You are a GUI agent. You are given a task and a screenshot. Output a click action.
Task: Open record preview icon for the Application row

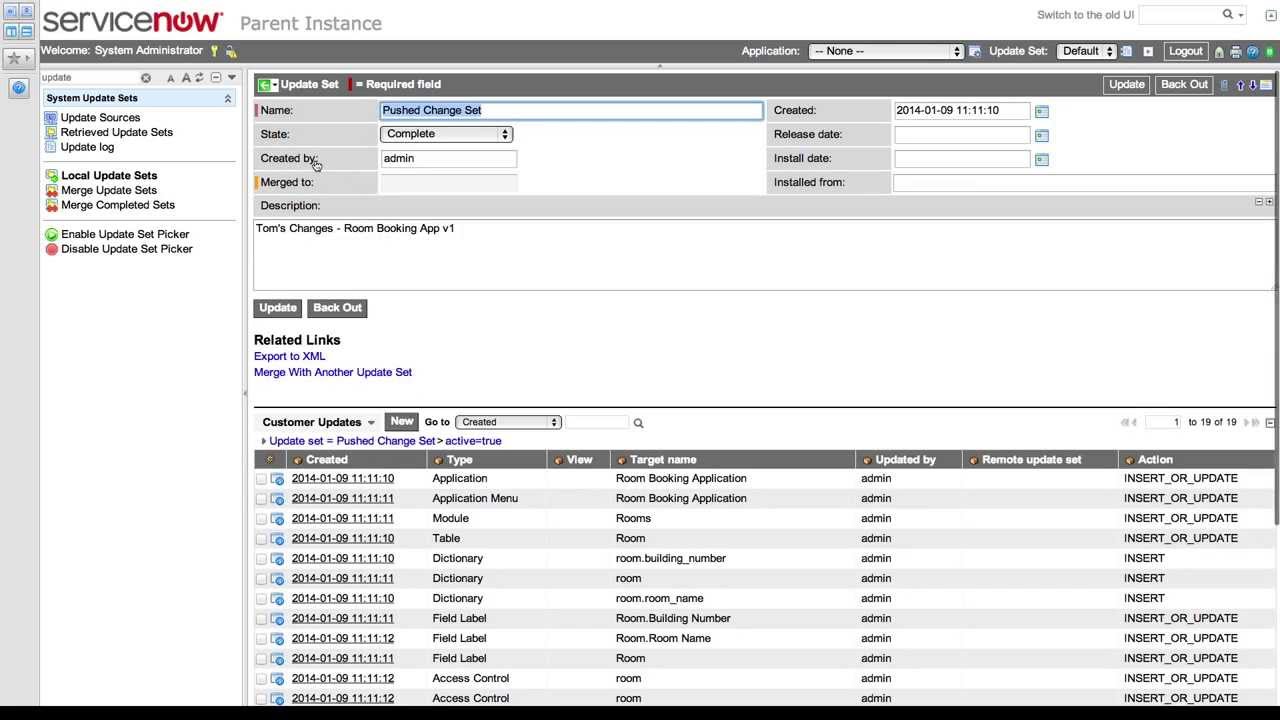point(278,479)
